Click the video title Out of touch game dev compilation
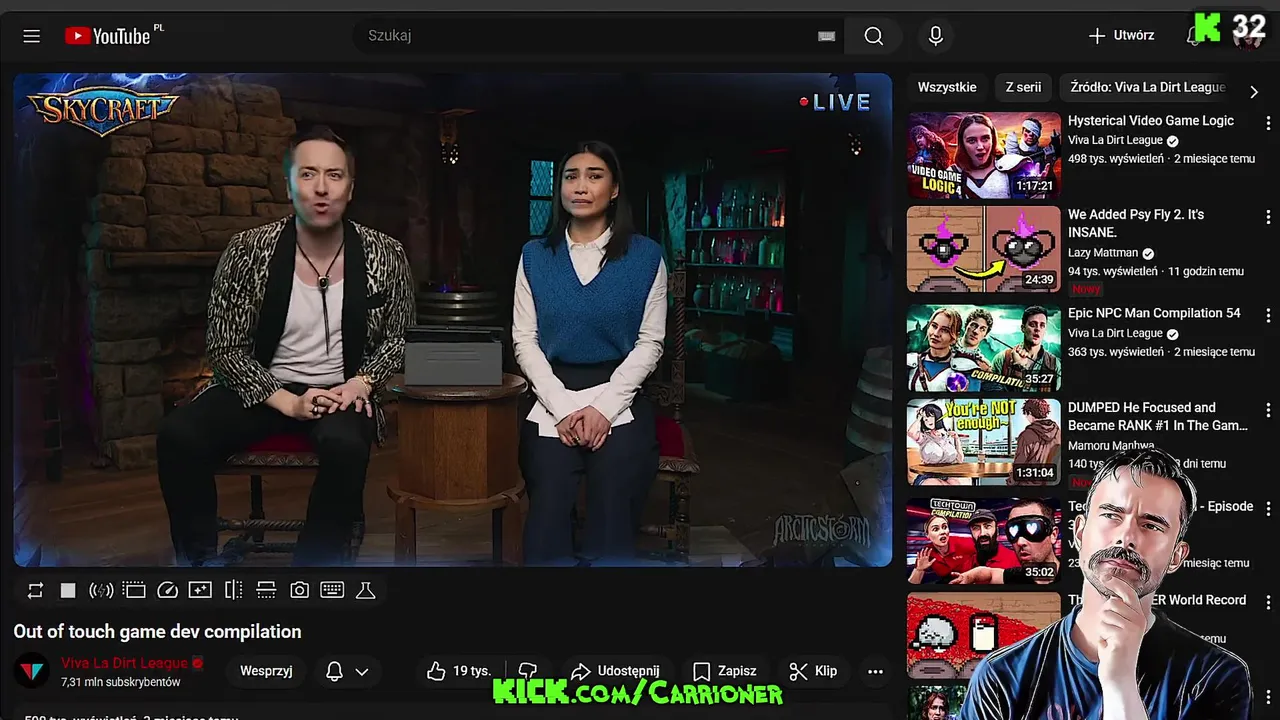Image resolution: width=1280 pixels, height=720 pixels. pyautogui.click(x=157, y=632)
